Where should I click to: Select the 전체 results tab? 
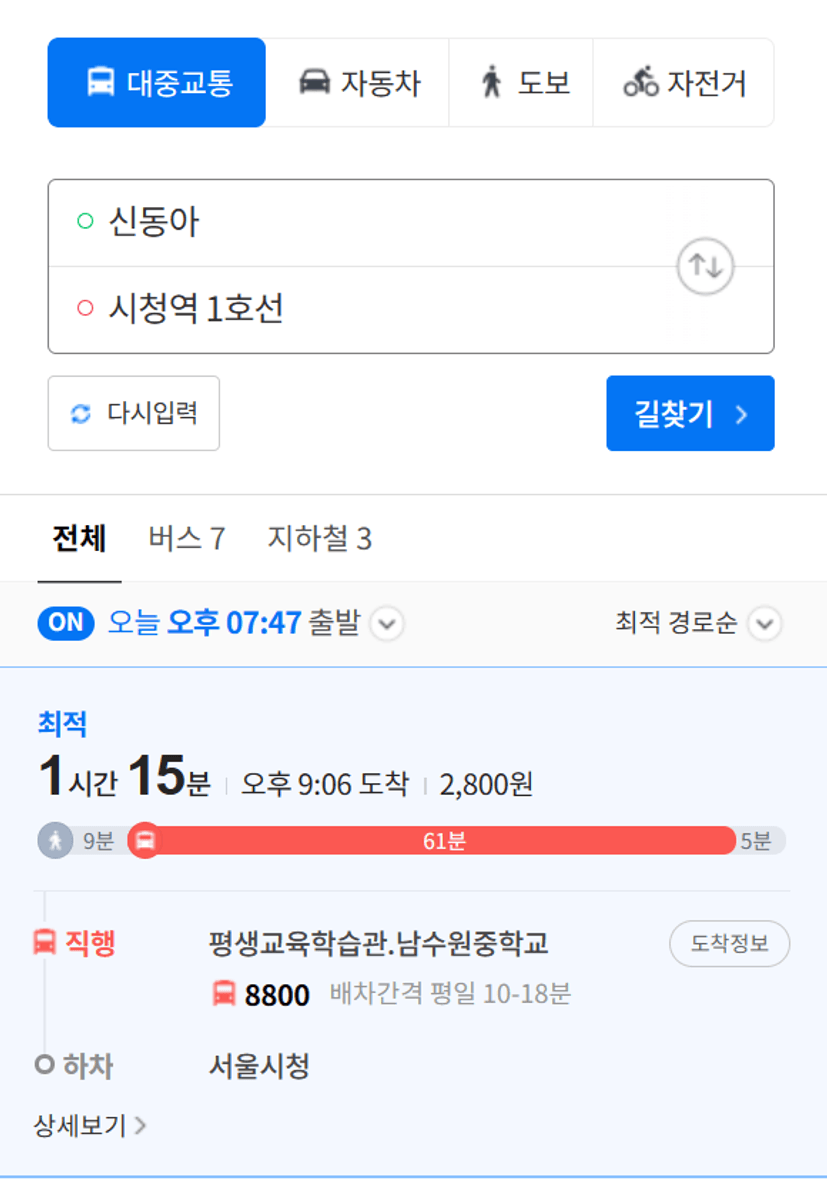tap(79, 539)
